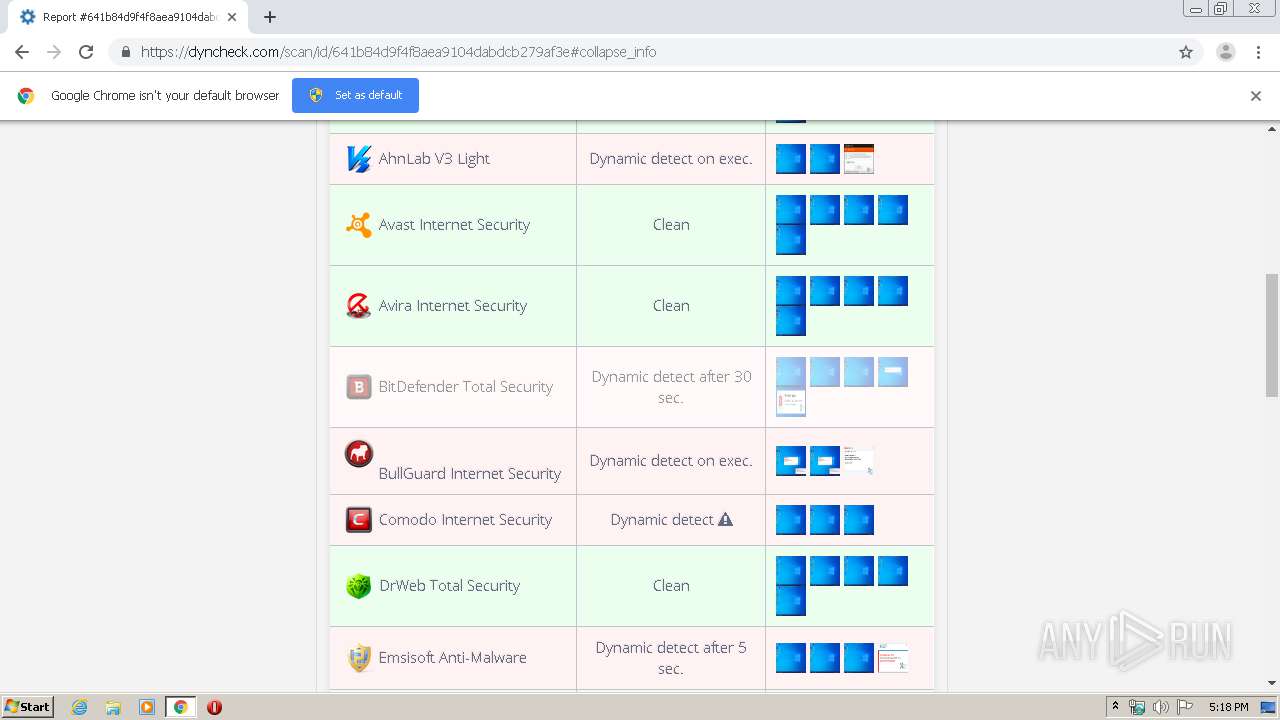Screen dimensions: 1280x720
Task: Open the Windows Start menu
Action: pyautogui.click(x=27, y=707)
